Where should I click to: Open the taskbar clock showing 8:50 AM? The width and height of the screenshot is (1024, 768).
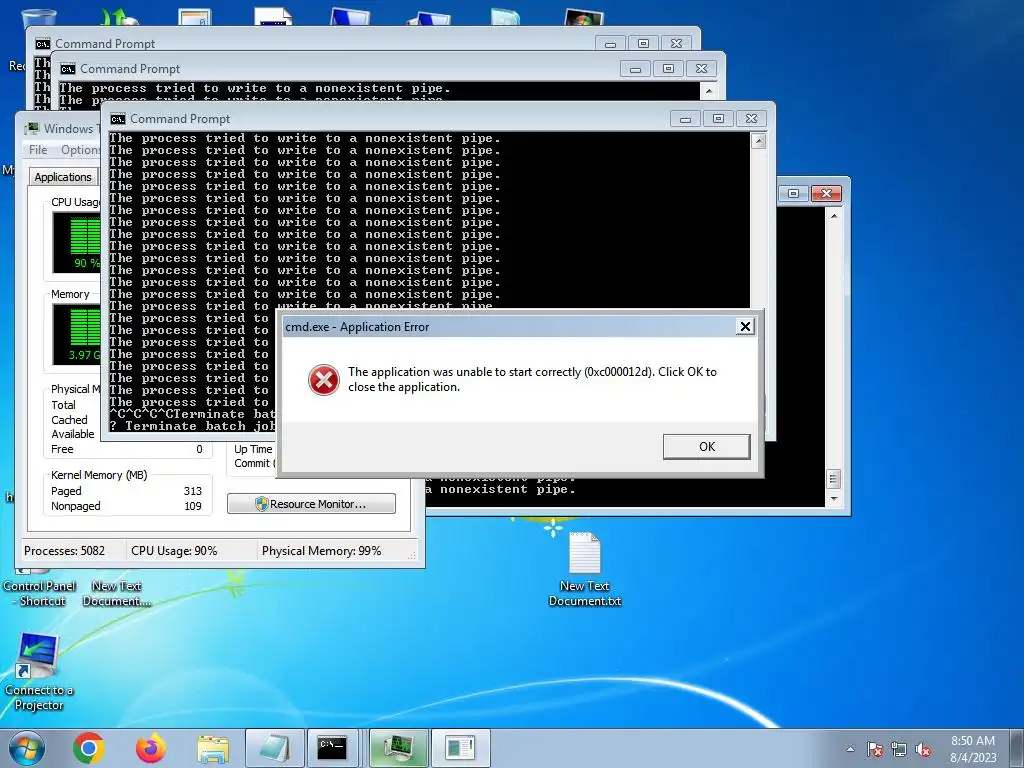tap(972, 749)
